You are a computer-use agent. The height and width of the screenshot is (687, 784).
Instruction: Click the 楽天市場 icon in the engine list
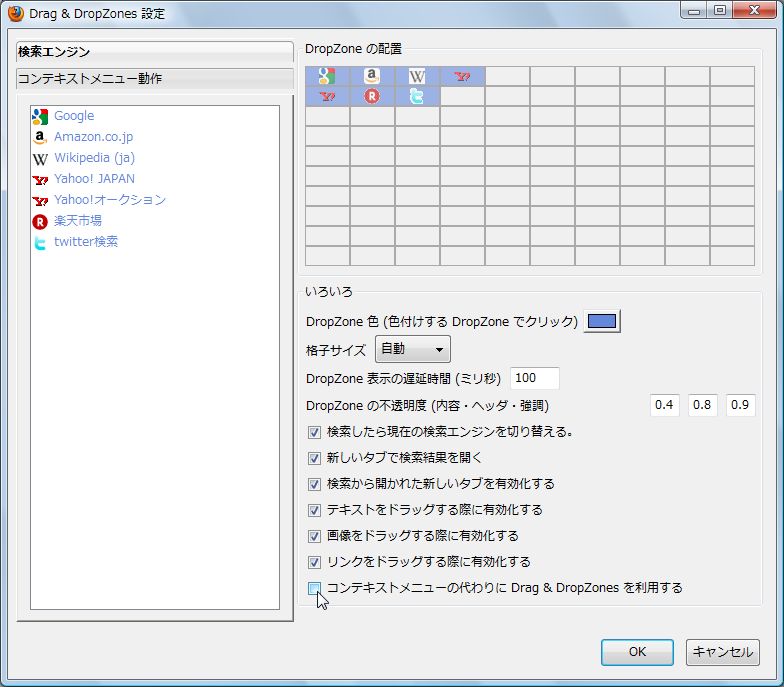tap(40, 222)
